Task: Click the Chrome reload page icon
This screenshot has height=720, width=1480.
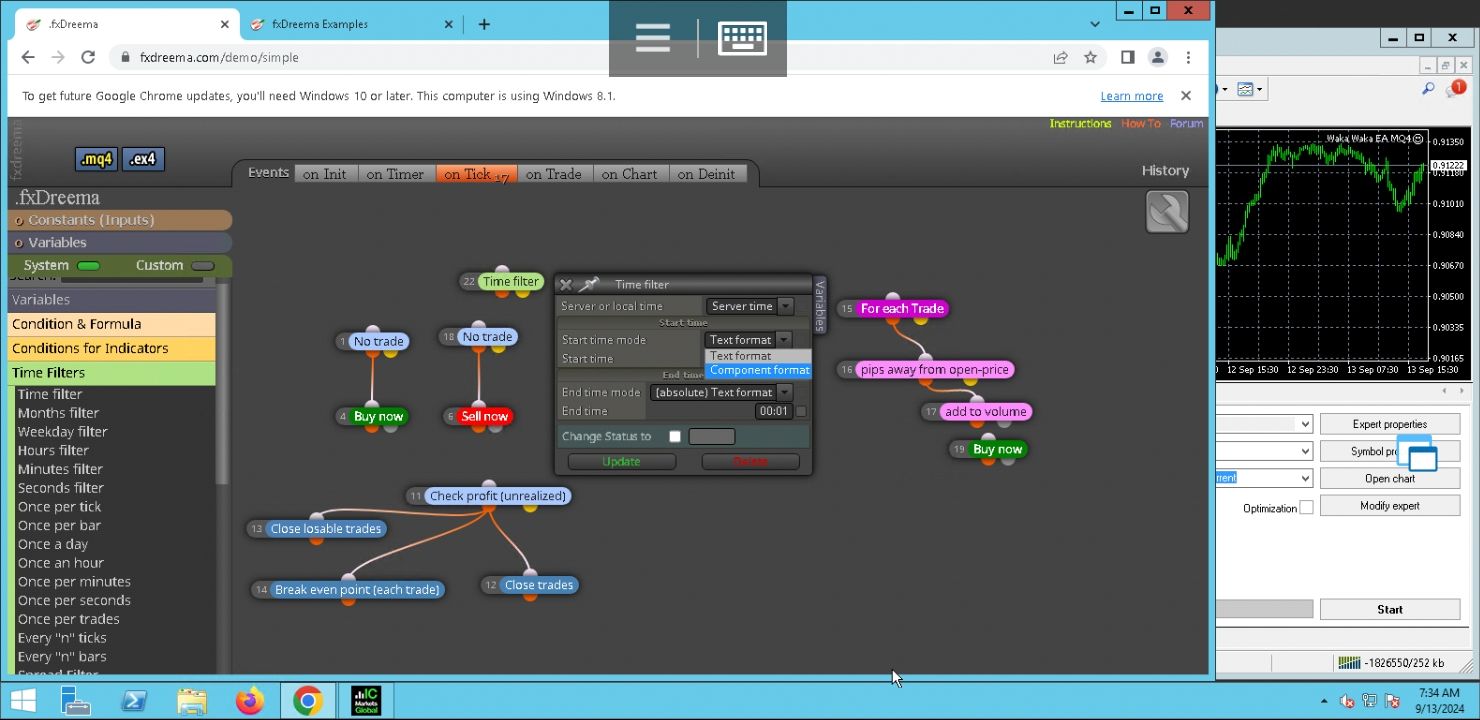Action: (88, 57)
